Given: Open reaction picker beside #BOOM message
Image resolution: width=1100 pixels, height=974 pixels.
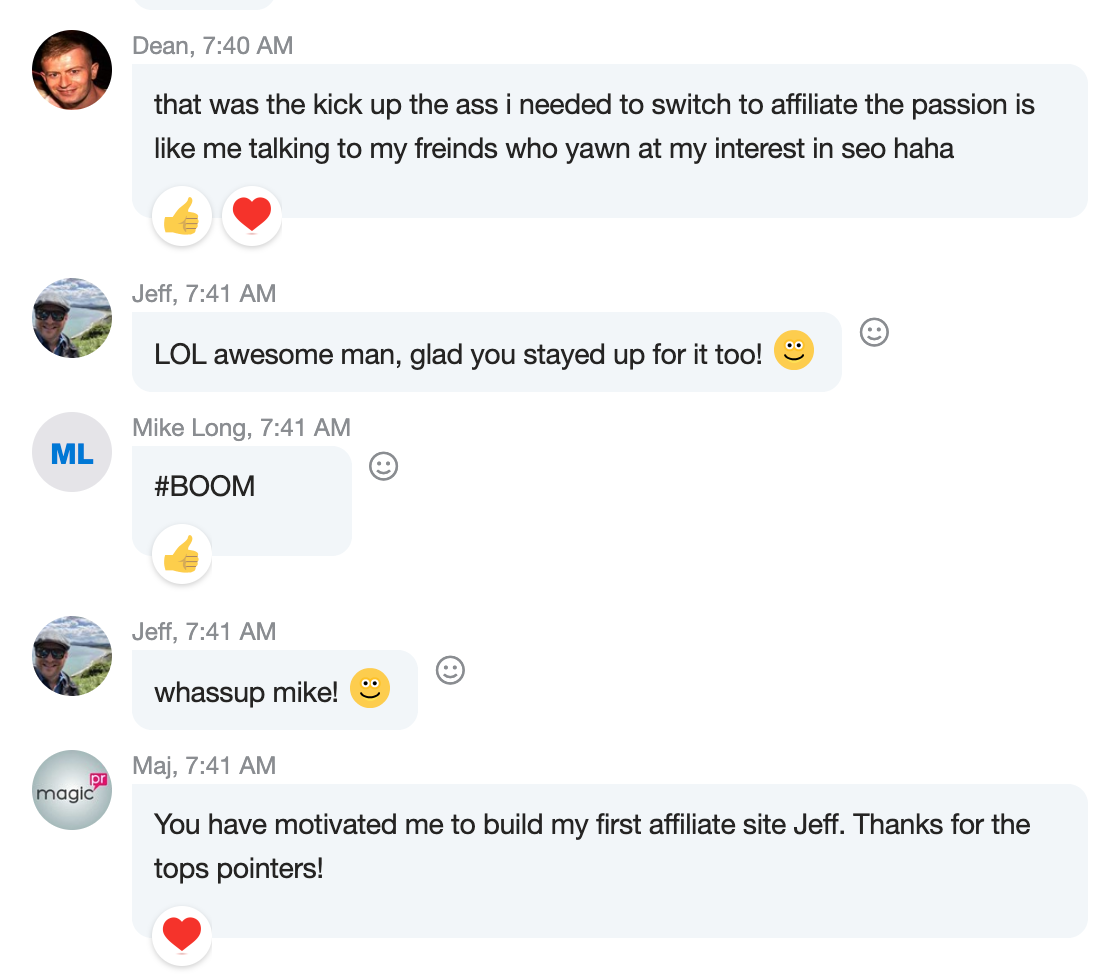Looking at the screenshot, I should [384, 466].
